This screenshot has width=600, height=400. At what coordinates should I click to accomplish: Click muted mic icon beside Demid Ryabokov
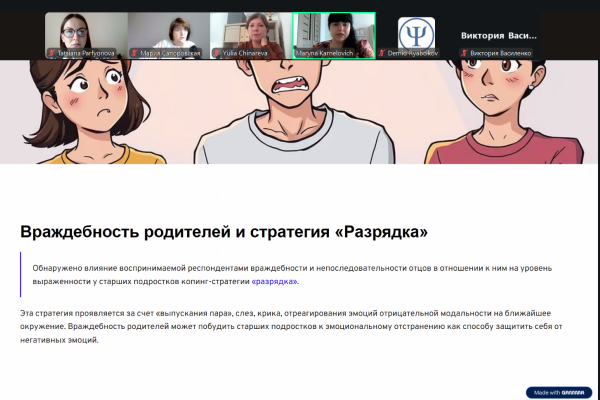pos(382,53)
